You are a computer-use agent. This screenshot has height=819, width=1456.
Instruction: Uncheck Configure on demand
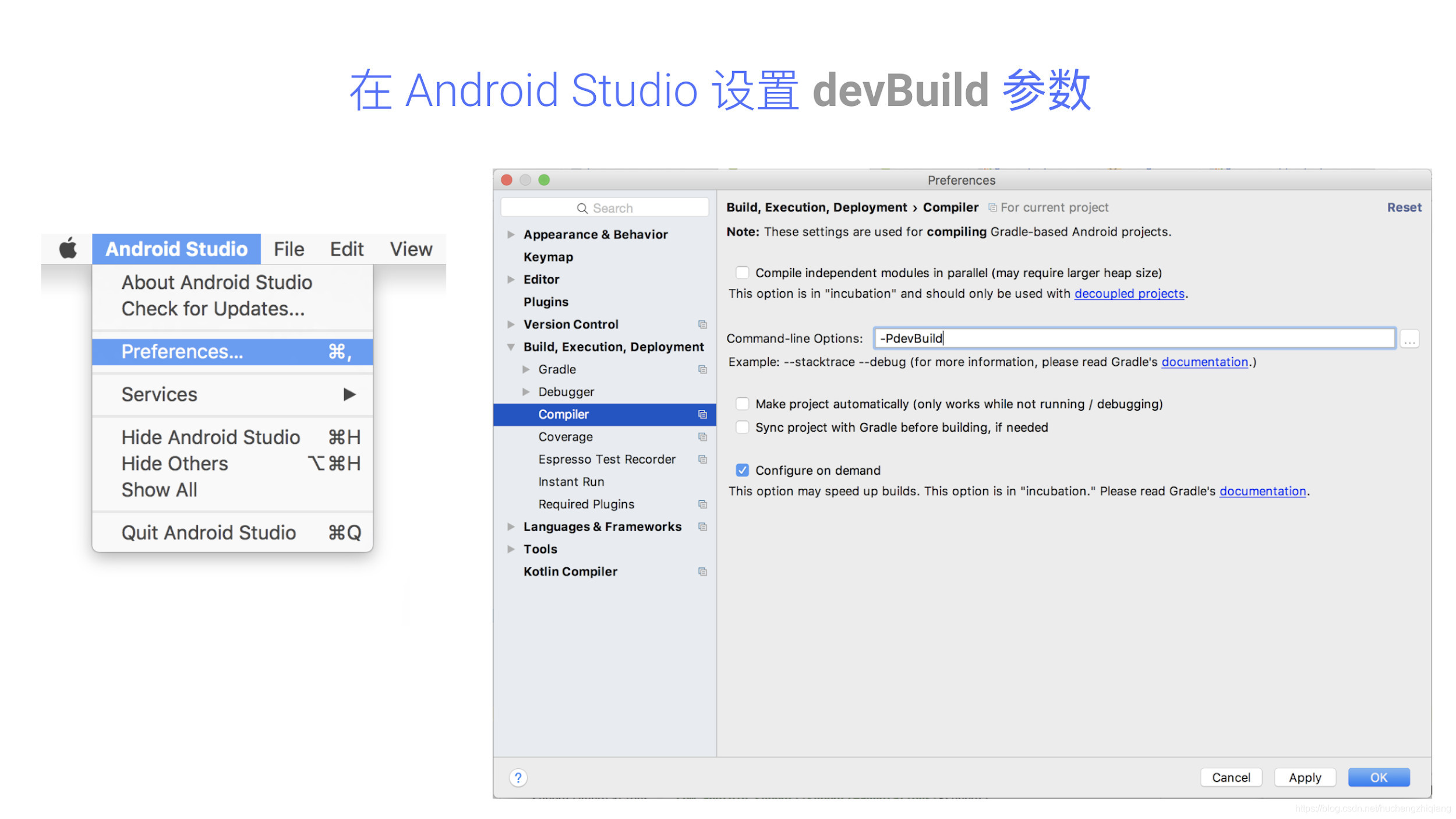742,470
